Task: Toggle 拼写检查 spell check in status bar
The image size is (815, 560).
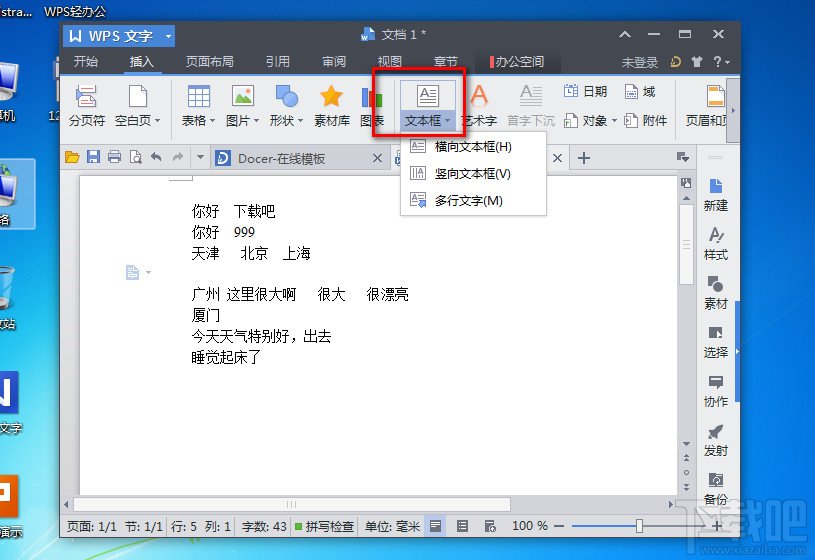Action: pyautogui.click(x=324, y=527)
